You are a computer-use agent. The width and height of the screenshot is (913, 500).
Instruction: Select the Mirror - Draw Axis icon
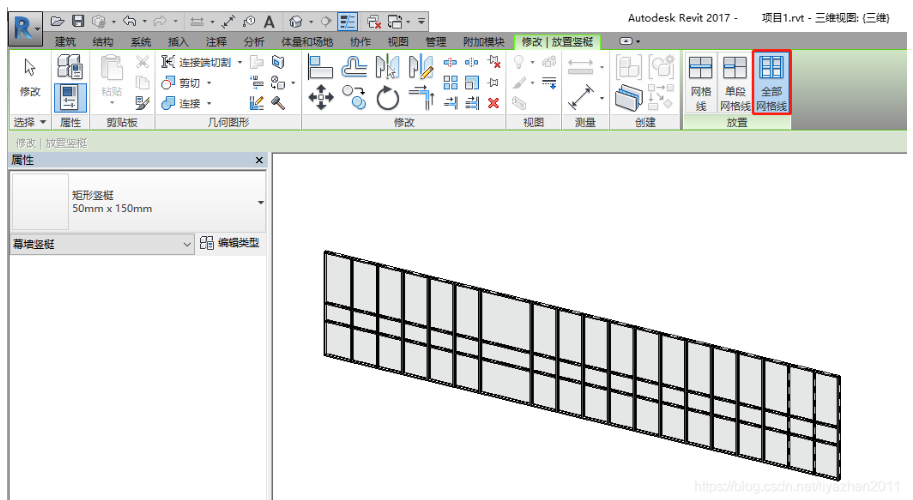pyautogui.click(x=421, y=67)
